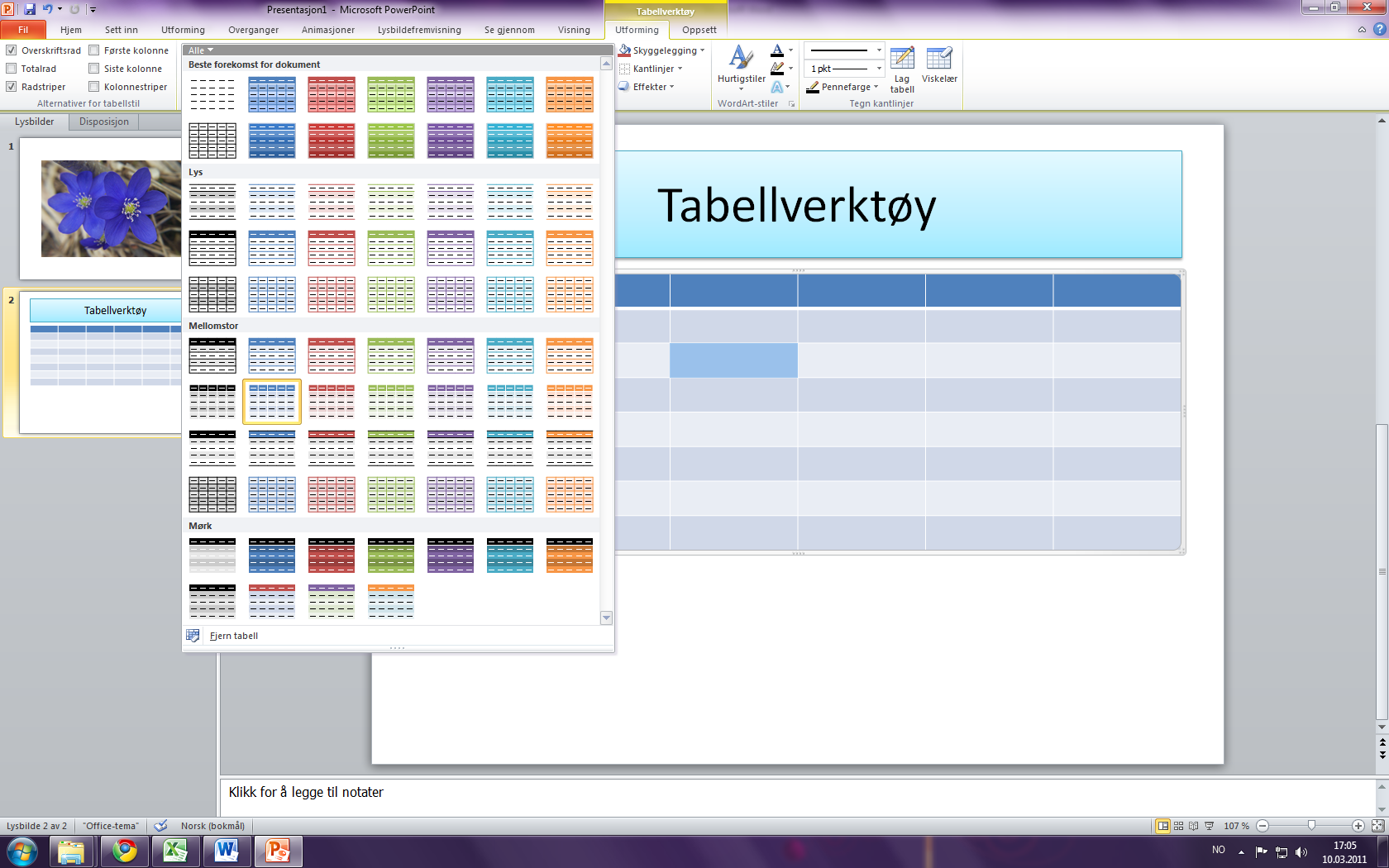Expand the Skyggelegging dropdown arrow
The image size is (1389, 868).
tap(703, 50)
